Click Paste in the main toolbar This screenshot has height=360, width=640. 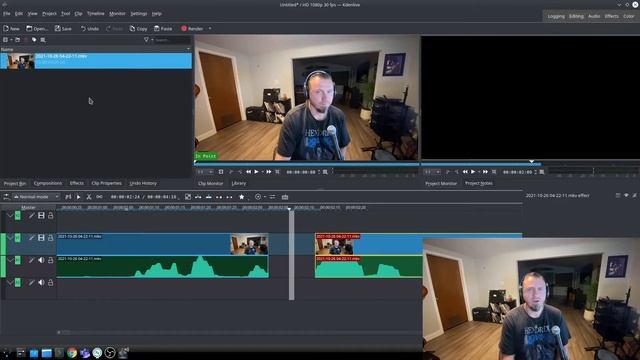[x=163, y=29]
